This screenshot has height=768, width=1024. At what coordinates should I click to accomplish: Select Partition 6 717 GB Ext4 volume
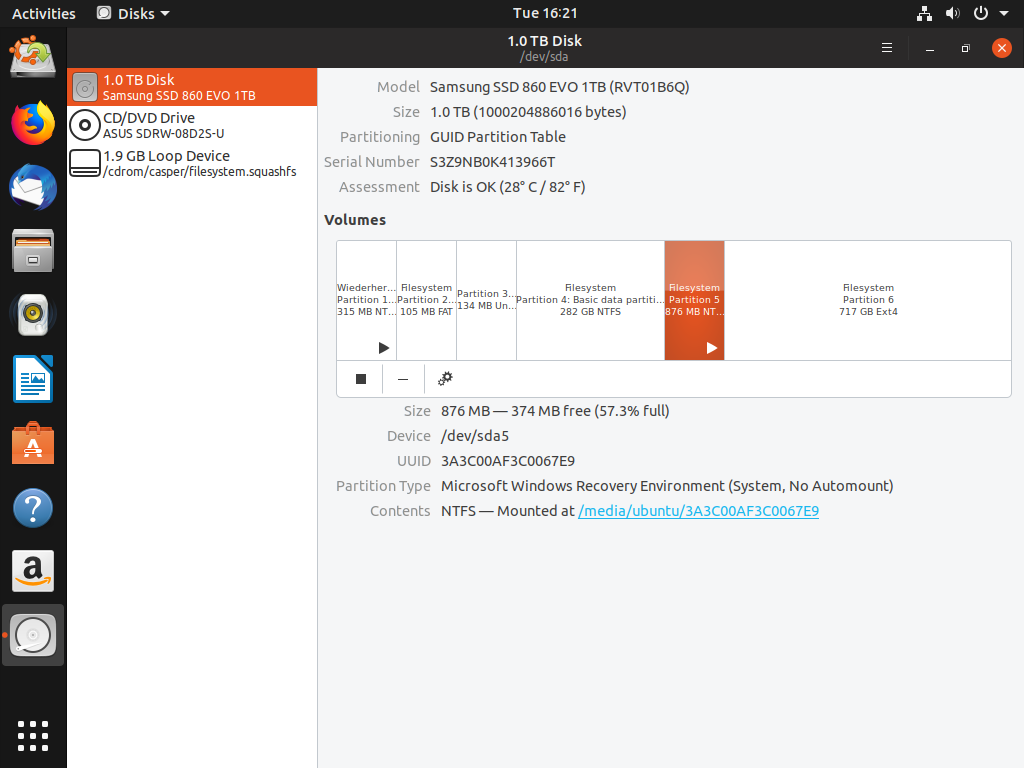click(868, 300)
